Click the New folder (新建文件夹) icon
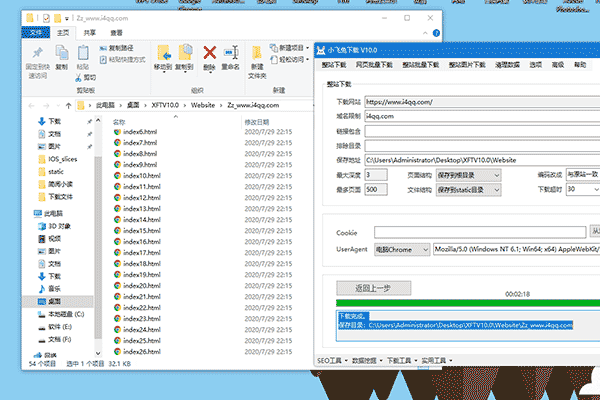This screenshot has height=400, width=600. 257,54
